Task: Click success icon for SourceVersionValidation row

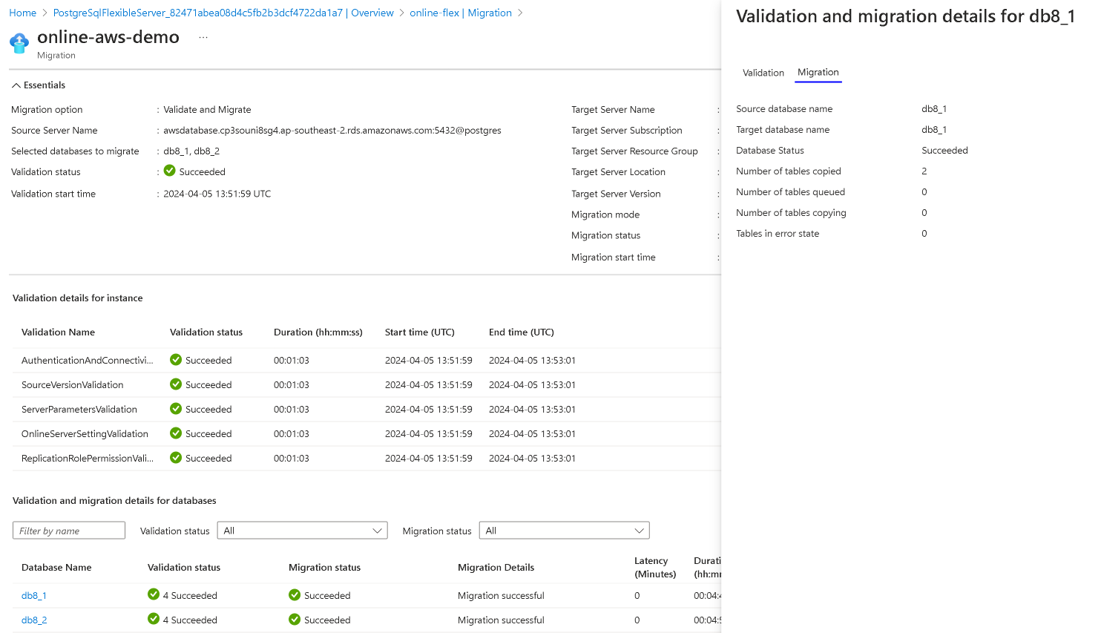Action: pyautogui.click(x=176, y=384)
